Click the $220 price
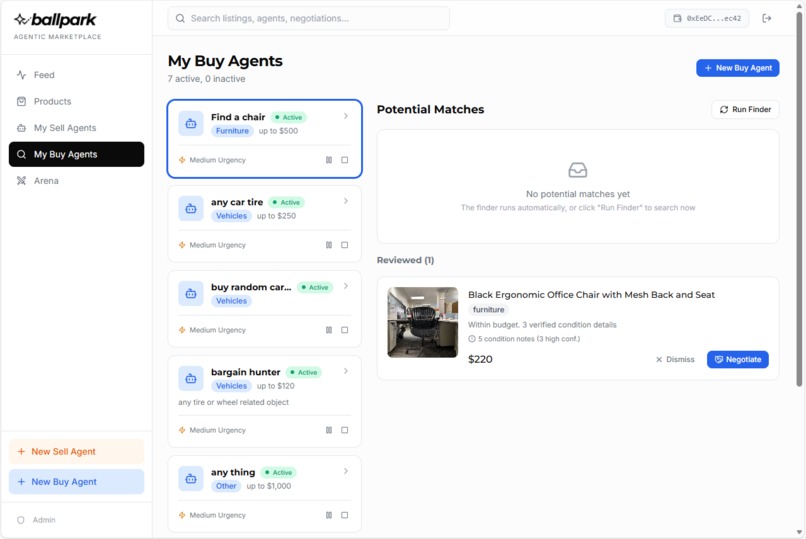Viewport: 806px width, 539px height. click(x=480, y=359)
